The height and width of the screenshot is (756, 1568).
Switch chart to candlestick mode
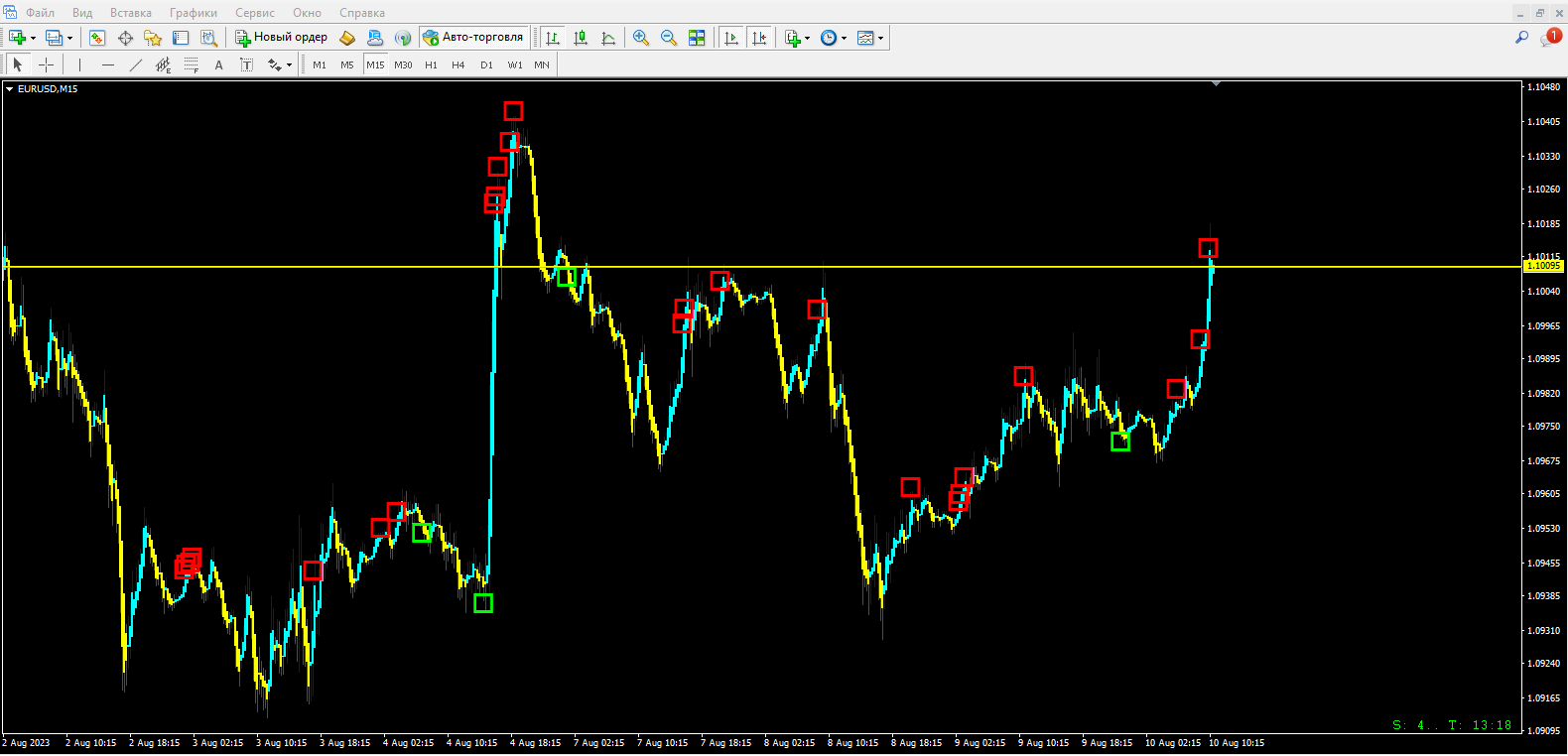(581, 38)
